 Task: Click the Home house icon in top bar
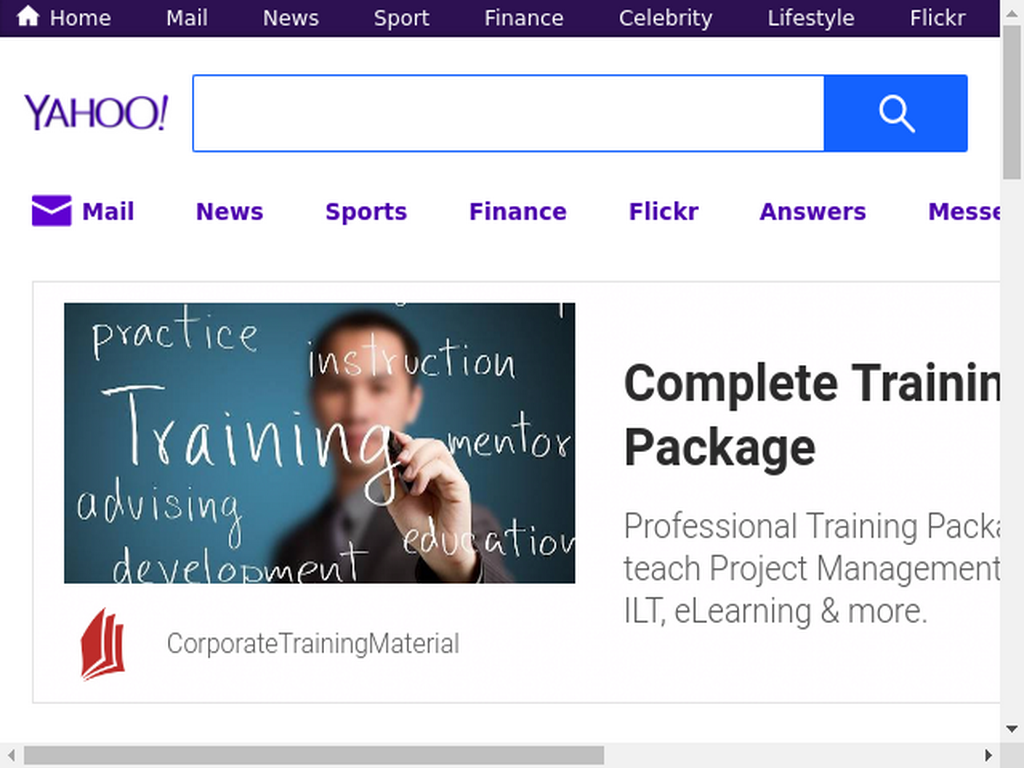coord(28,16)
